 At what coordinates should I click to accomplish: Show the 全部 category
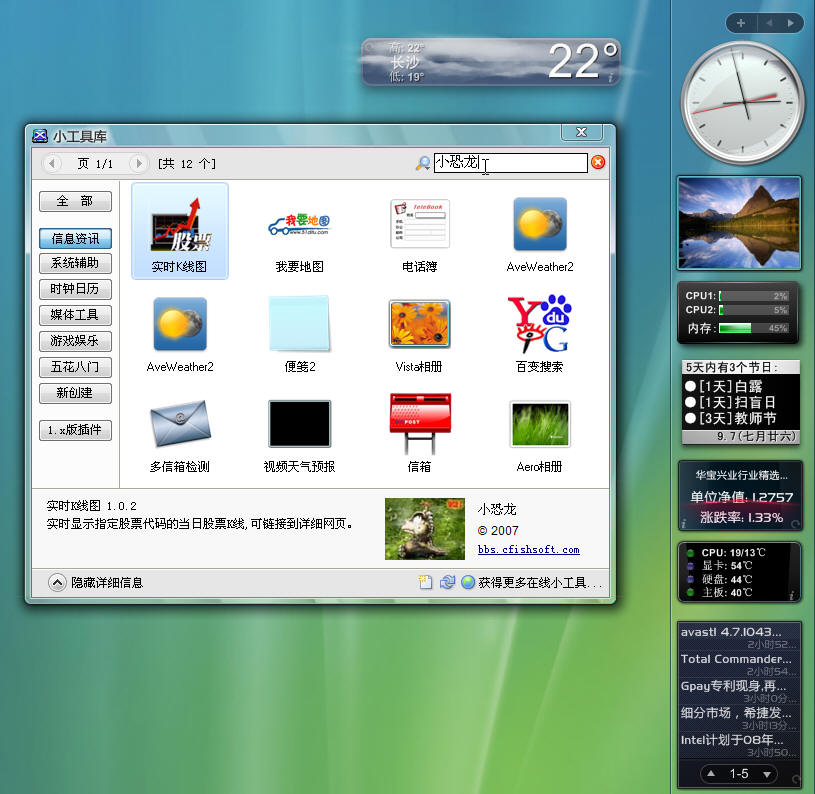pos(75,201)
